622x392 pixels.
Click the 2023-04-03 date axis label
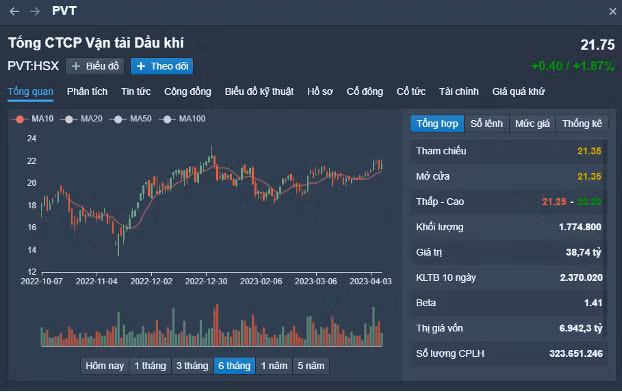click(x=371, y=281)
